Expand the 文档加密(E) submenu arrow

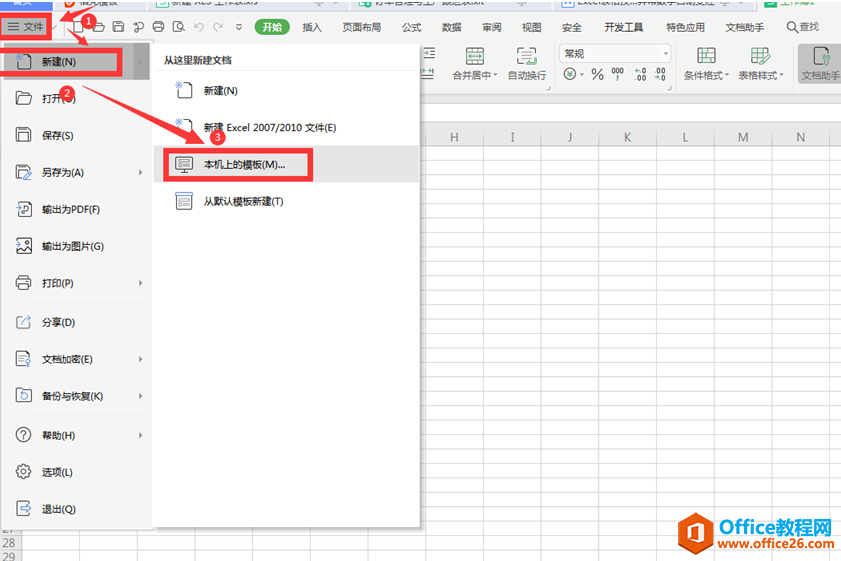click(141, 359)
